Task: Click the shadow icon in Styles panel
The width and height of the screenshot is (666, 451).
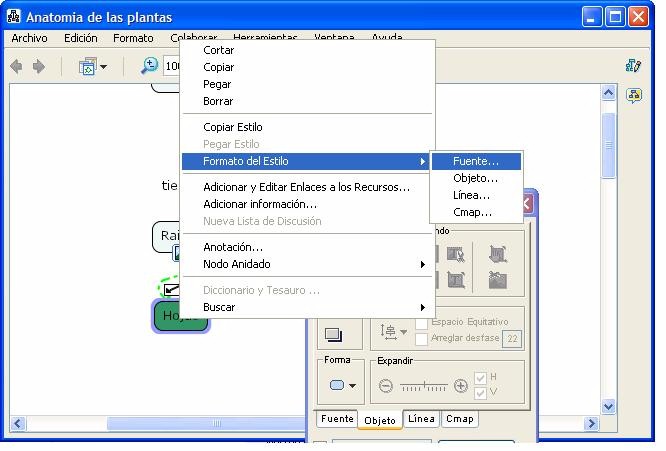Action: (333, 335)
